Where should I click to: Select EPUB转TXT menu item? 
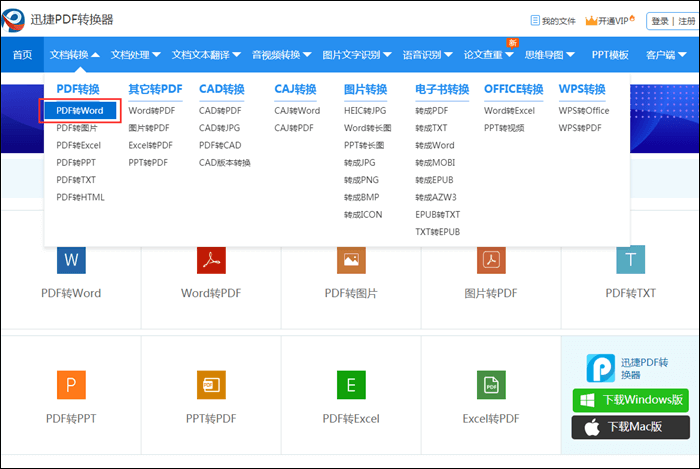(x=438, y=215)
